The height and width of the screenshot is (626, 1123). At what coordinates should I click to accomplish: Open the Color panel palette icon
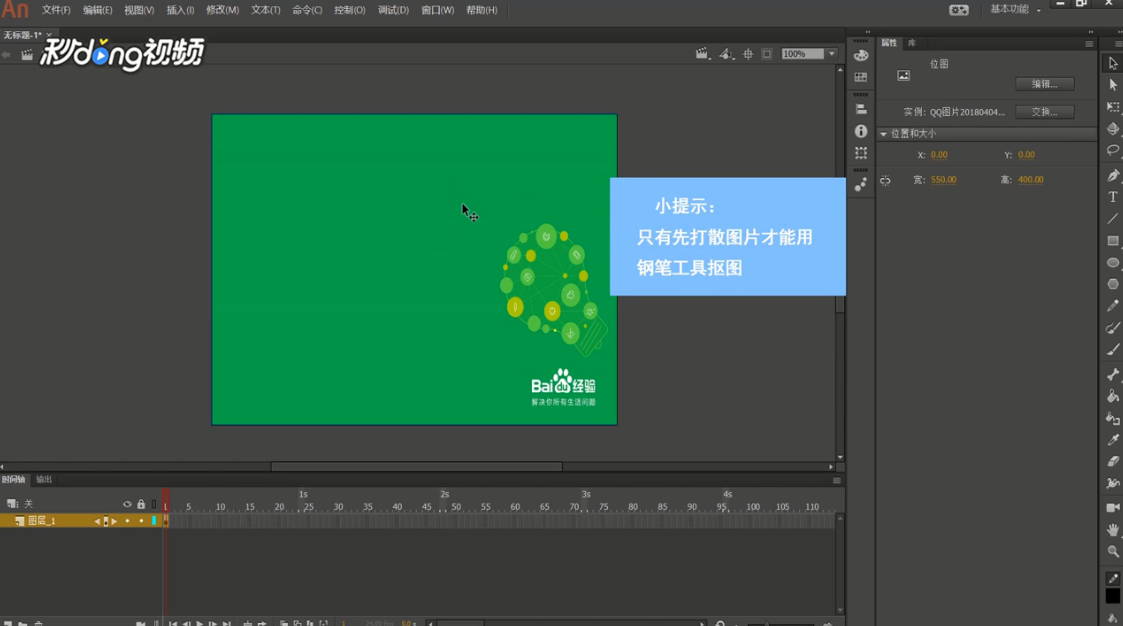(861, 55)
